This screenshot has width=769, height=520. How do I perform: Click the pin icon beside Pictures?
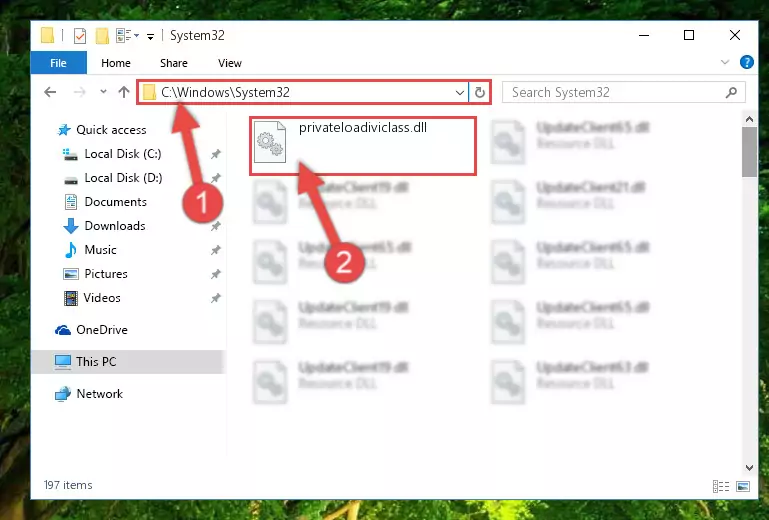215,274
